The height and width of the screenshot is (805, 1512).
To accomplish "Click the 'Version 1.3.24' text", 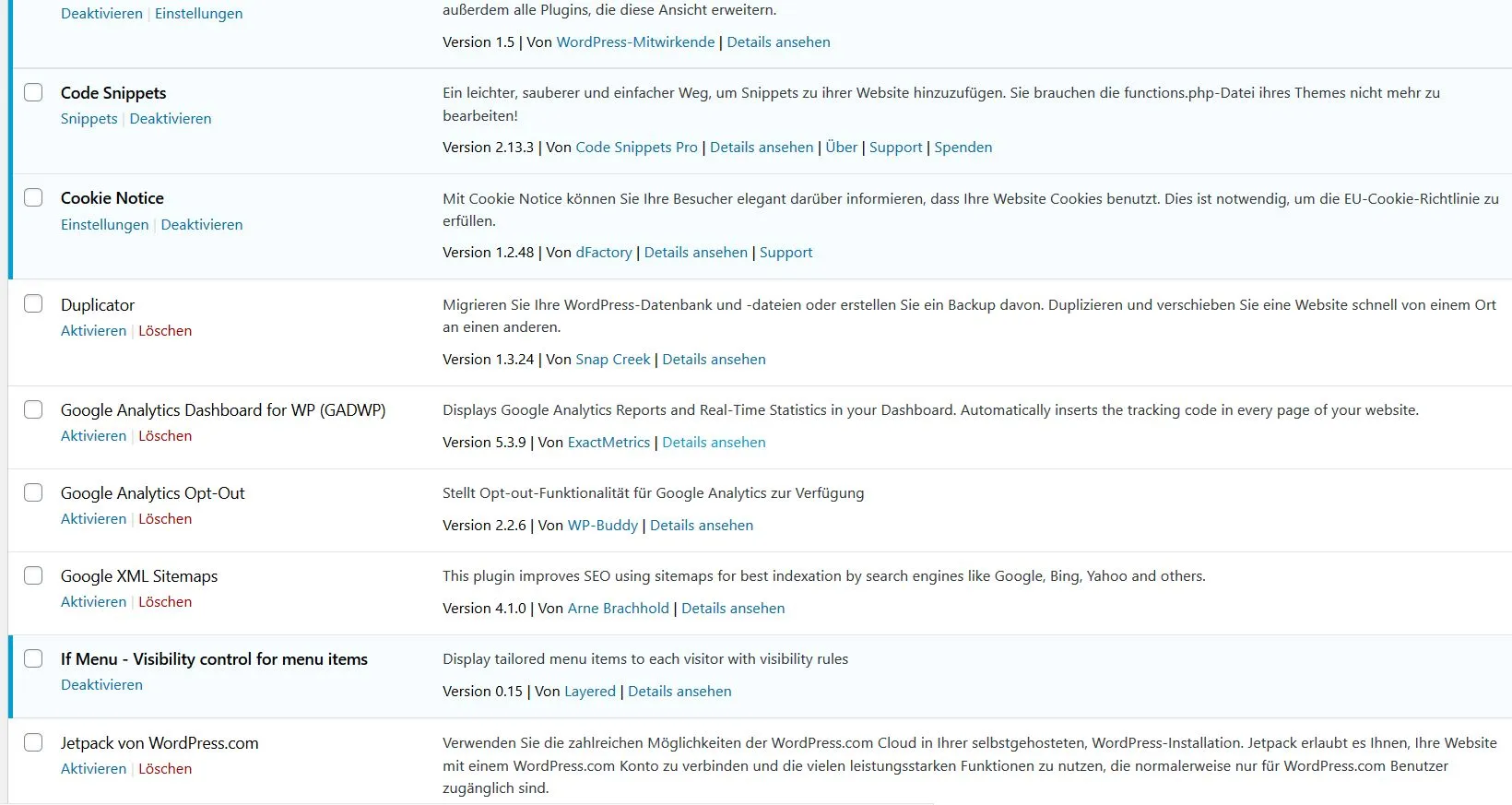I will 488,360.
